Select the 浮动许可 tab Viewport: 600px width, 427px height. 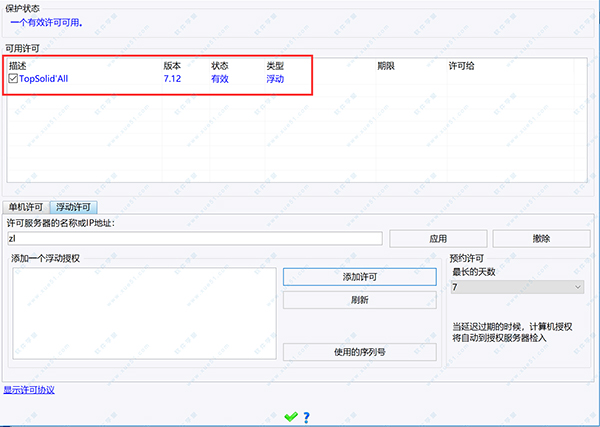coord(75,207)
